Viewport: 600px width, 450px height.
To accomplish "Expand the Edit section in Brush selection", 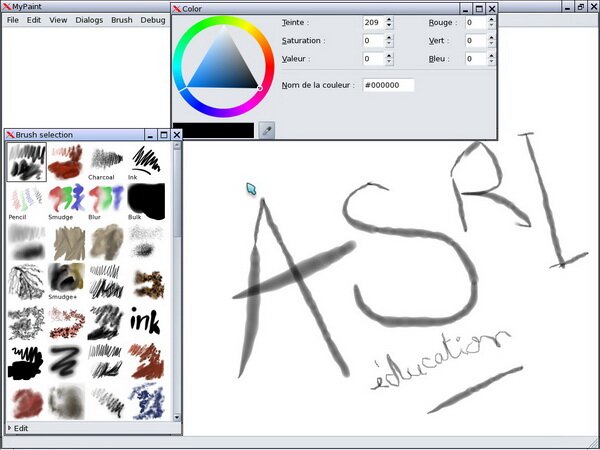I will (18, 428).
